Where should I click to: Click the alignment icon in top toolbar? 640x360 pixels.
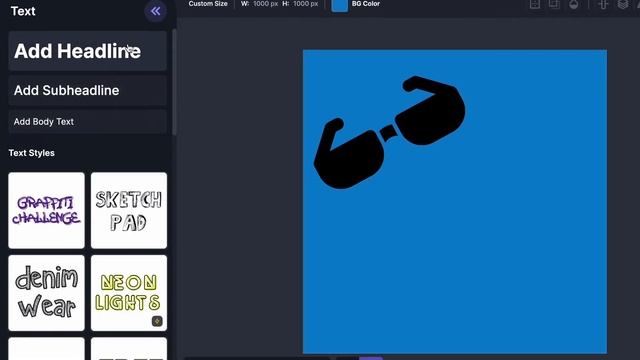[x=603, y=4]
